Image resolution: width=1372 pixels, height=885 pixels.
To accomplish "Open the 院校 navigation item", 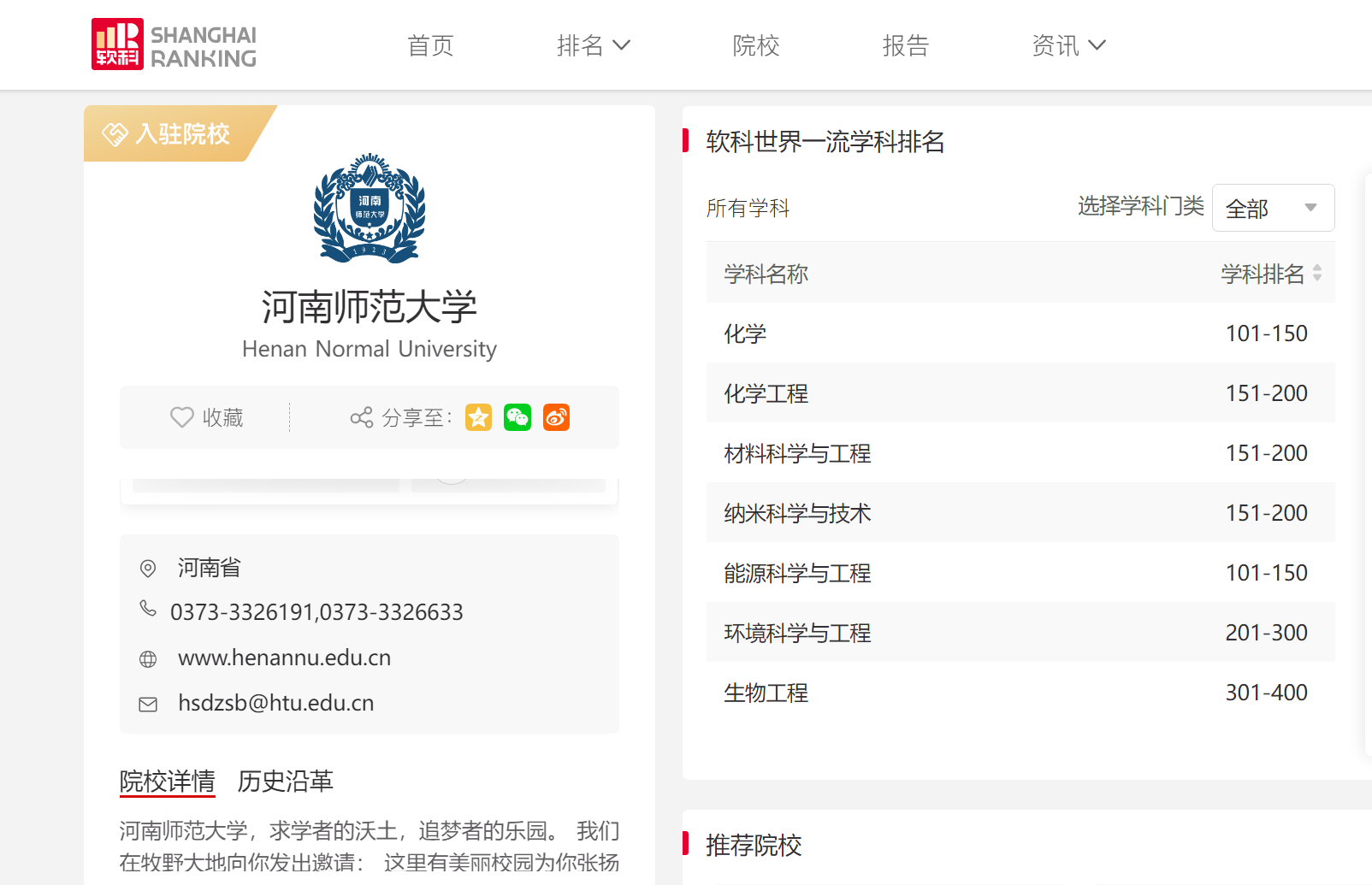I will 756,45.
